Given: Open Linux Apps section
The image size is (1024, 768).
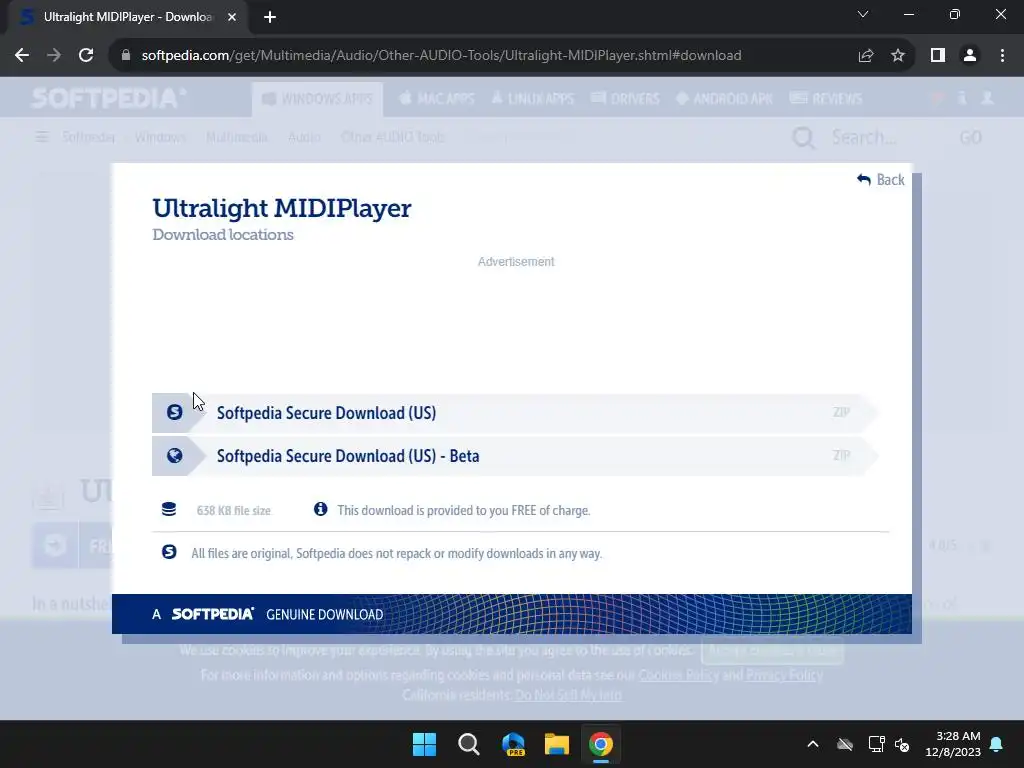Looking at the screenshot, I should click(x=533, y=99).
